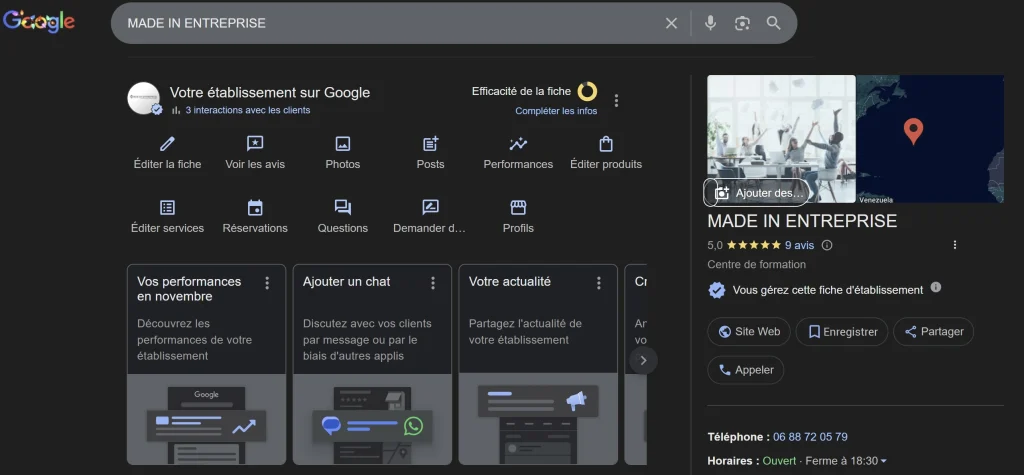
Task: Click Centre de formation category text
Action: 756,265
